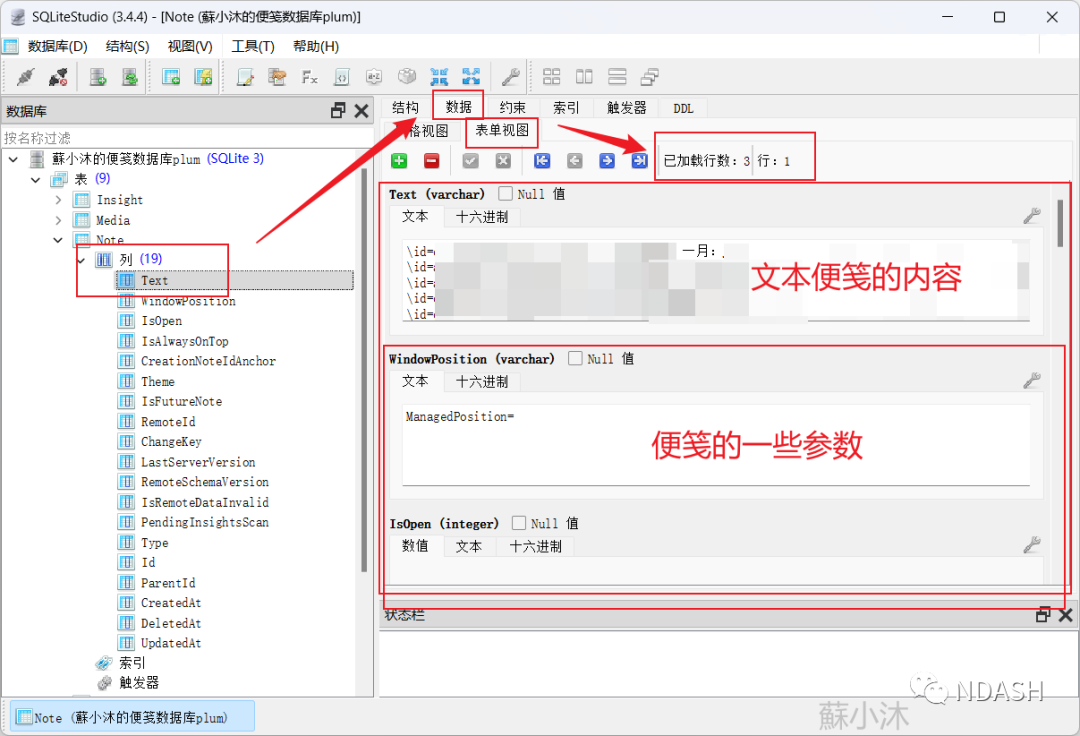The image size is (1080, 736).
Task: Close the 状态栏 panel
Action: (x=1066, y=615)
